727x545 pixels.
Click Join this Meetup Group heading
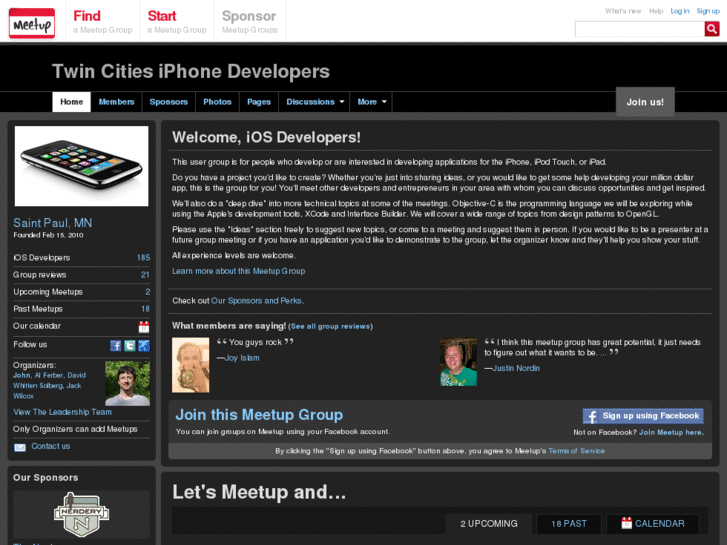tap(259, 415)
